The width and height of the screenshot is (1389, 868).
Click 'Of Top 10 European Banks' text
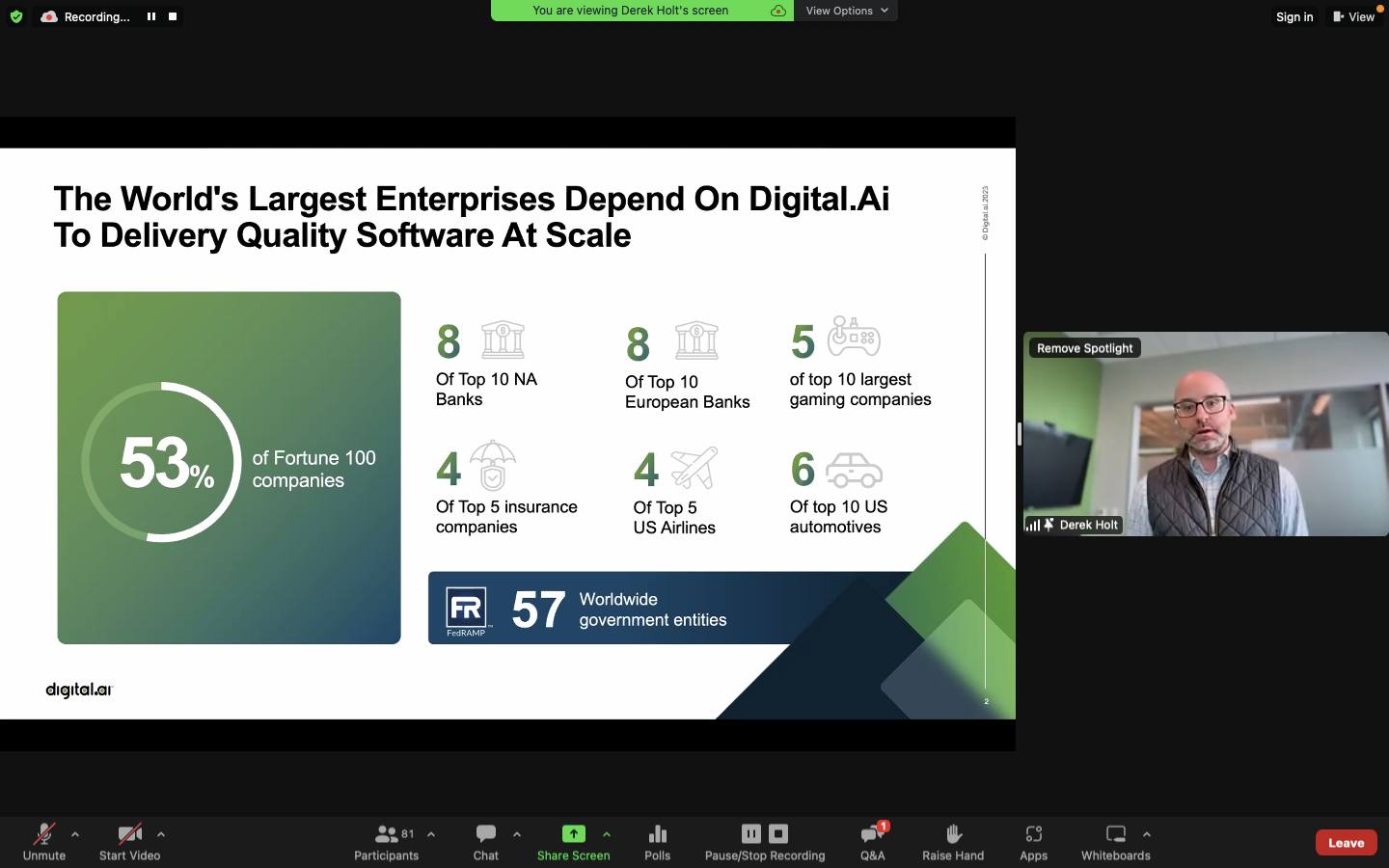[687, 393]
